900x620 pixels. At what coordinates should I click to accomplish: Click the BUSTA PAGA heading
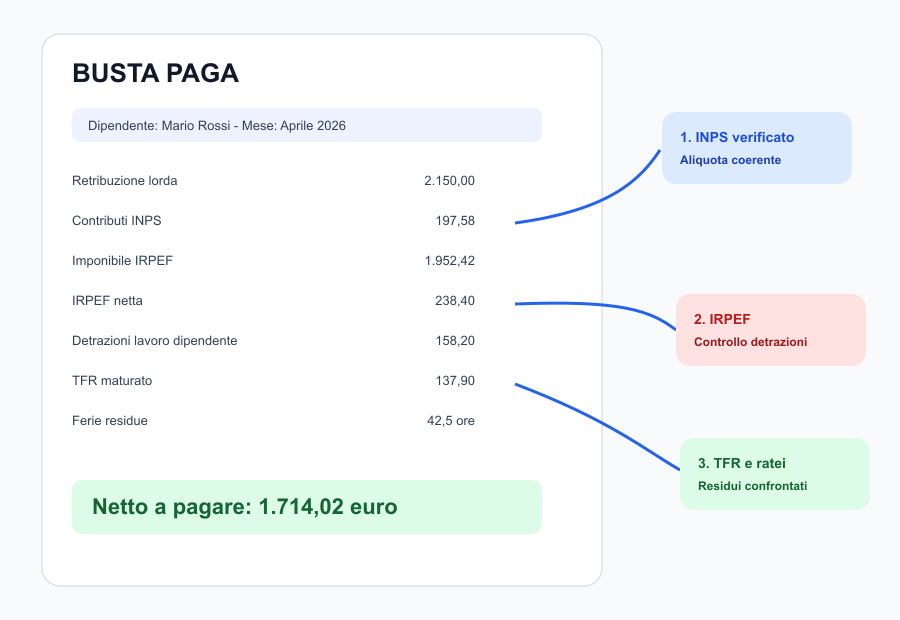(156, 73)
